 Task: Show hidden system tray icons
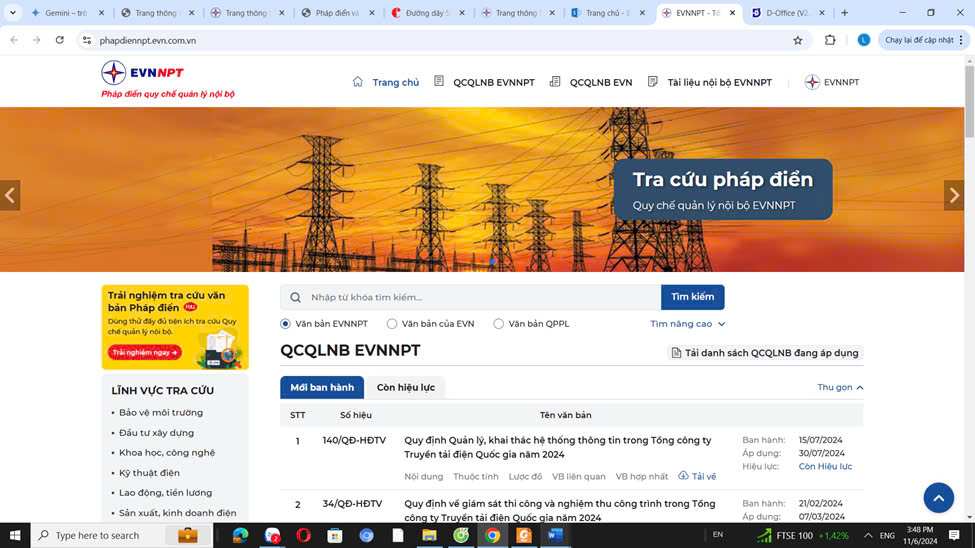click(868, 535)
